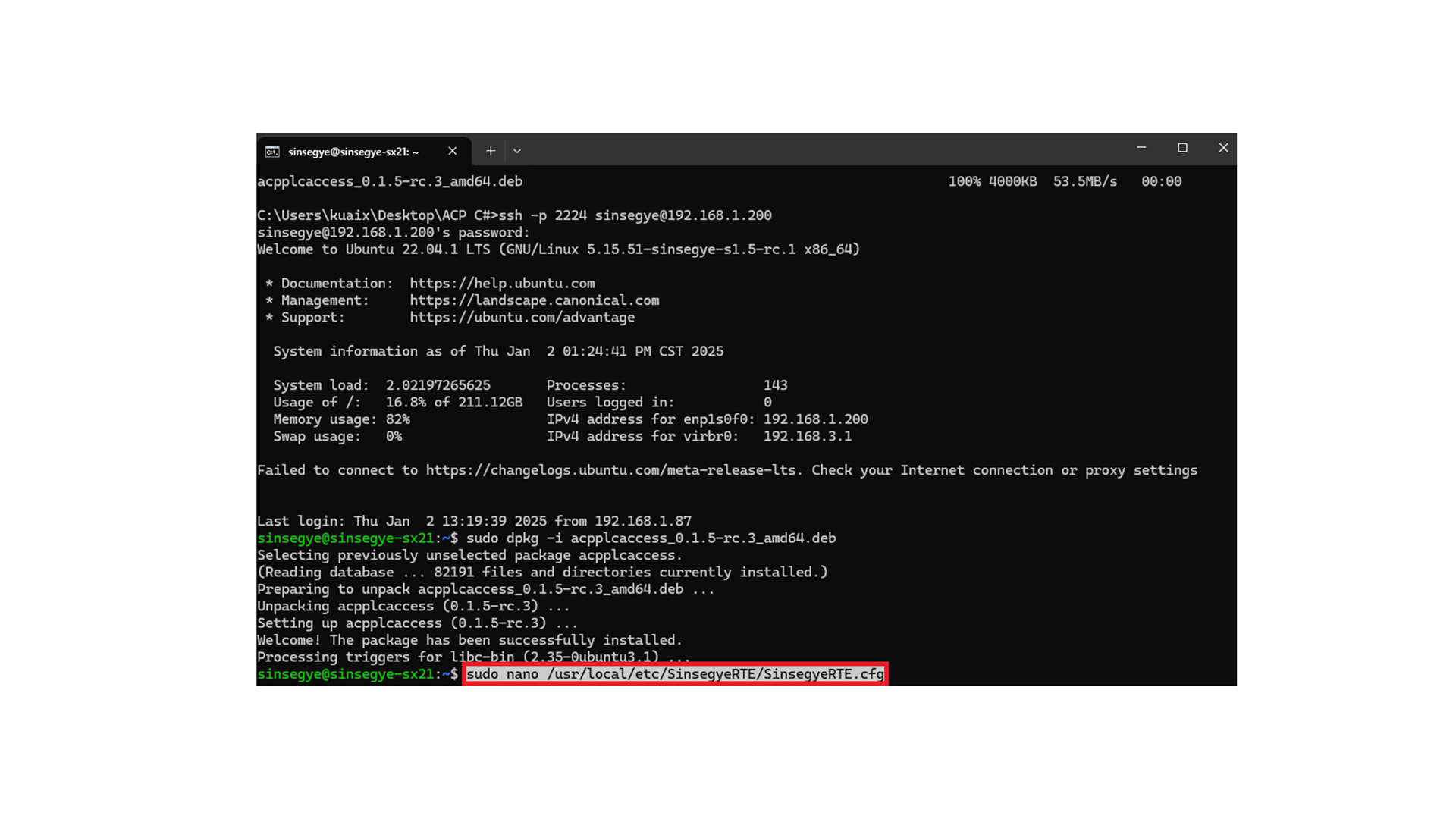Expand the new tab profile dropdown chevron
The width and height of the screenshot is (1456, 819).
click(517, 151)
